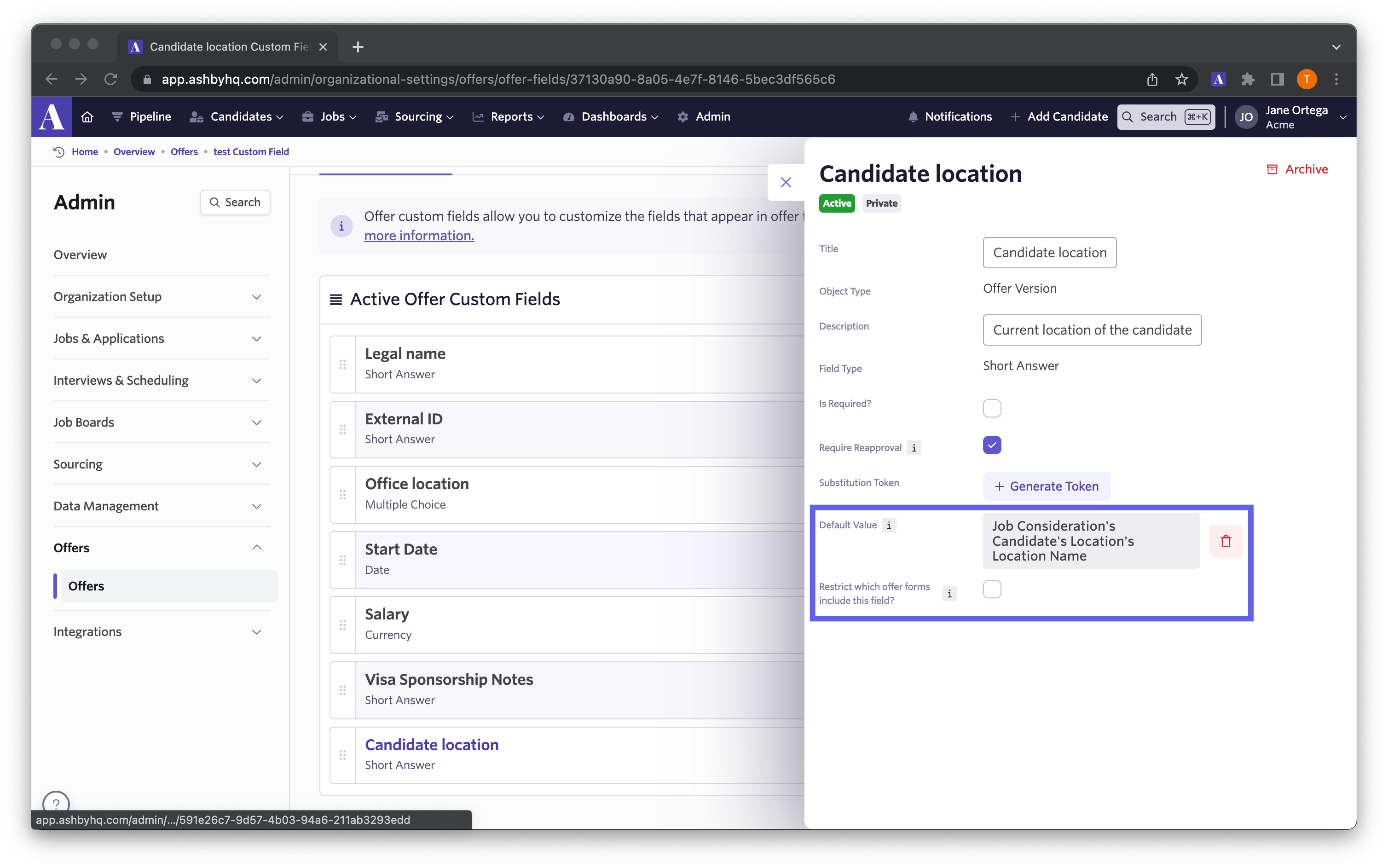1388x868 pixels.
Task: Grab Salary field drag handle
Action: click(343, 625)
